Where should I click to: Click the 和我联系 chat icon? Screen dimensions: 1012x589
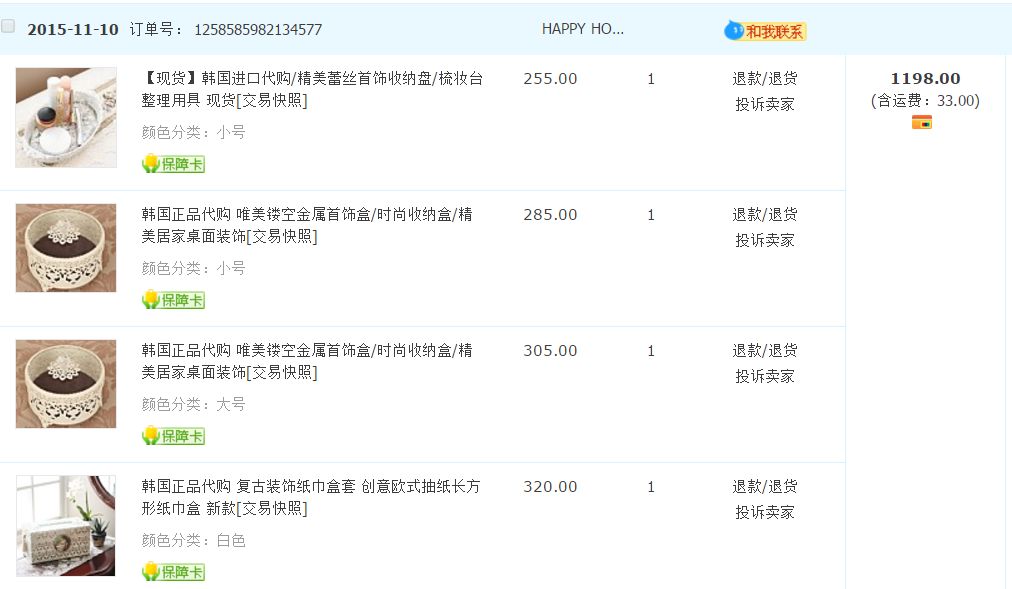[765, 31]
